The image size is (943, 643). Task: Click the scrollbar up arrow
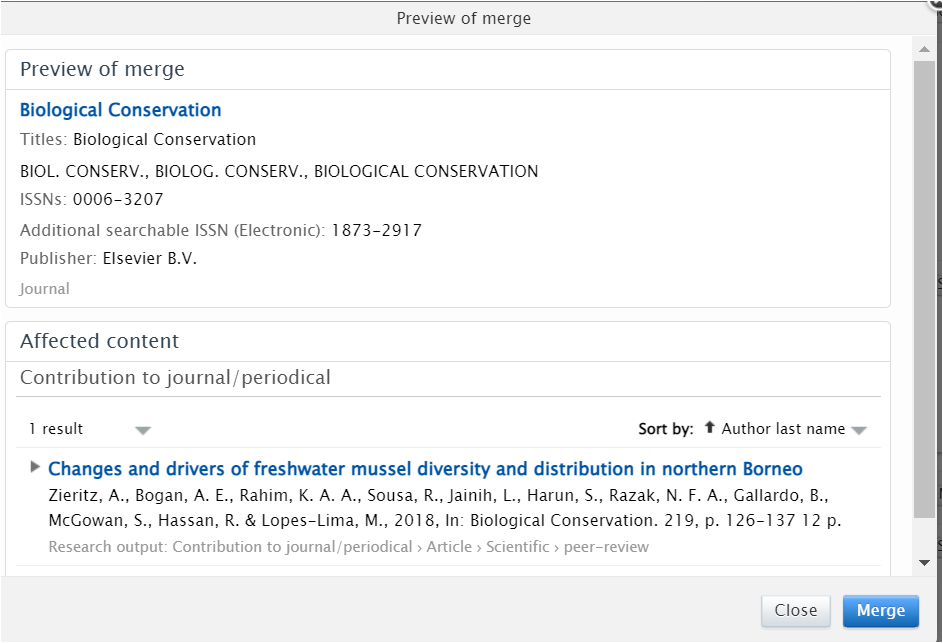(925, 47)
